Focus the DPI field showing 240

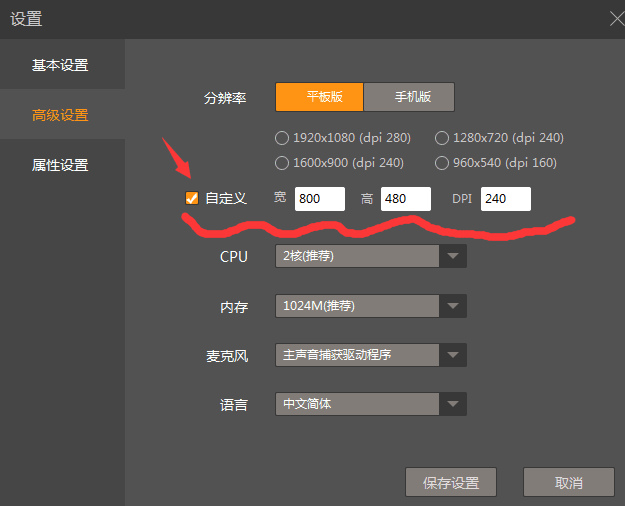click(506, 199)
